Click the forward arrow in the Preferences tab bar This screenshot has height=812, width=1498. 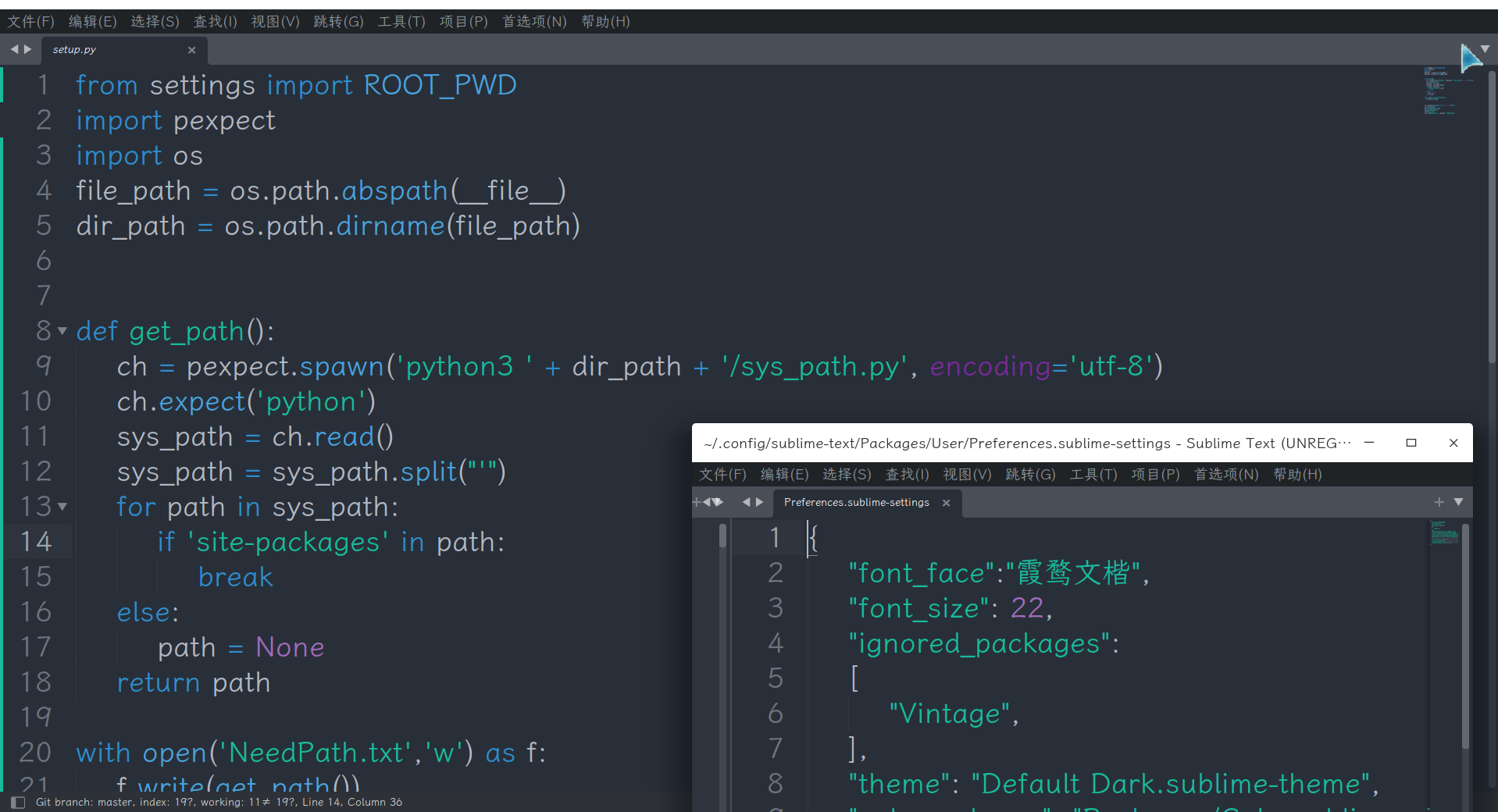click(x=759, y=502)
